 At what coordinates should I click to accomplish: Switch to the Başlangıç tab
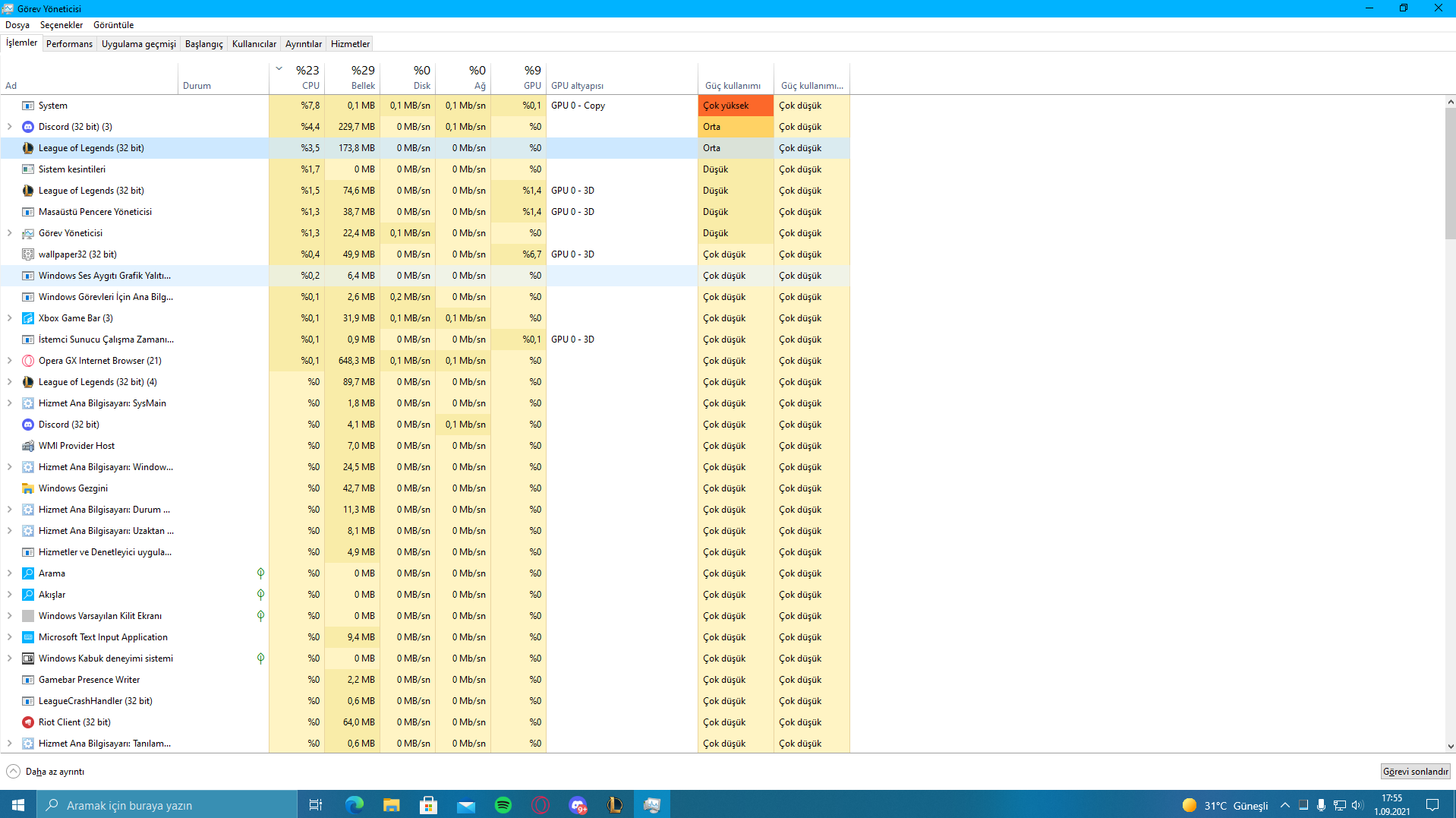(203, 44)
